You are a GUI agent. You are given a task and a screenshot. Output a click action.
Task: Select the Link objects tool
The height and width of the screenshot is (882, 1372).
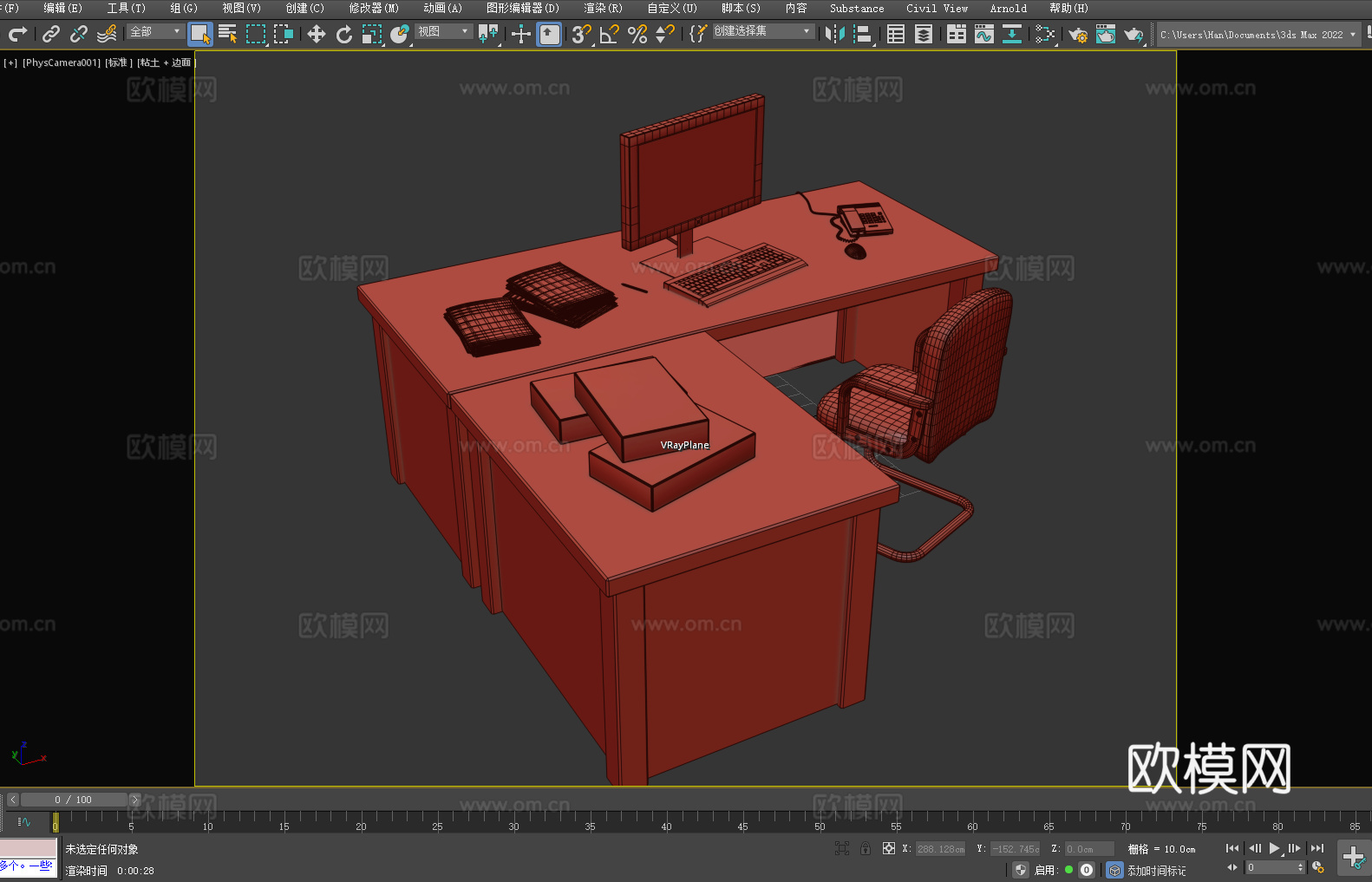pyautogui.click(x=51, y=34)
